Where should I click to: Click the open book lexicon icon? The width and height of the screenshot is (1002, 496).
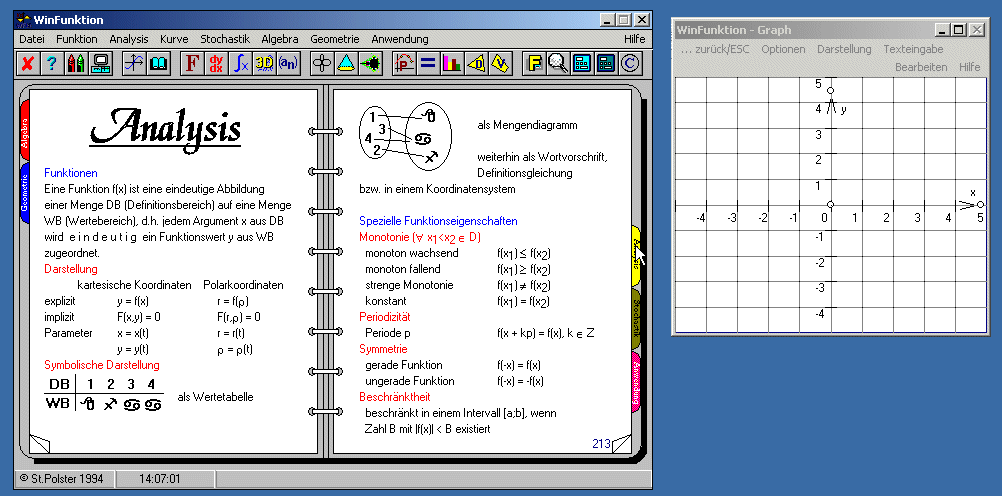pos(158,63)
